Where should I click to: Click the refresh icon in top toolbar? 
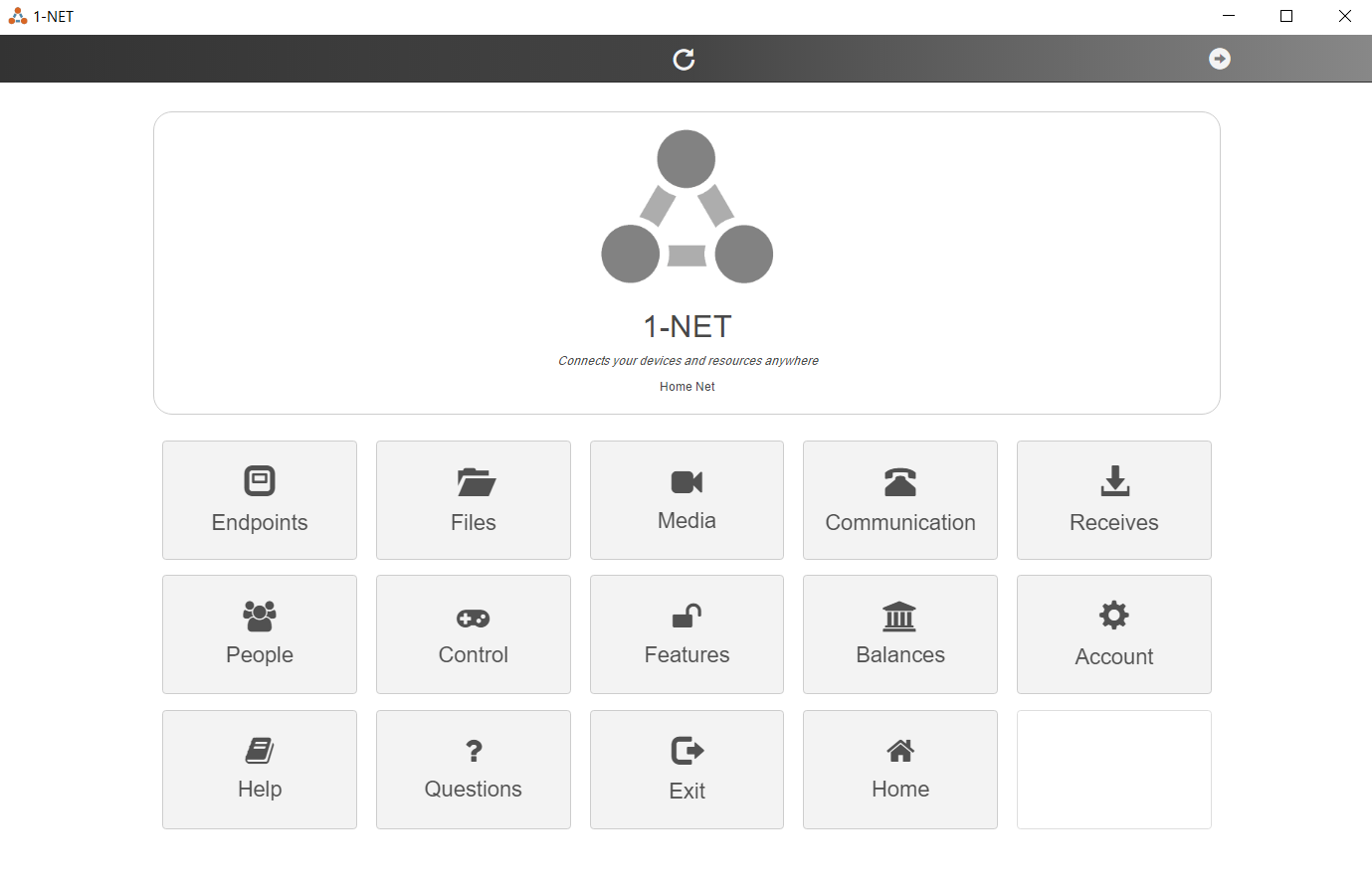[x=684, y=60]
